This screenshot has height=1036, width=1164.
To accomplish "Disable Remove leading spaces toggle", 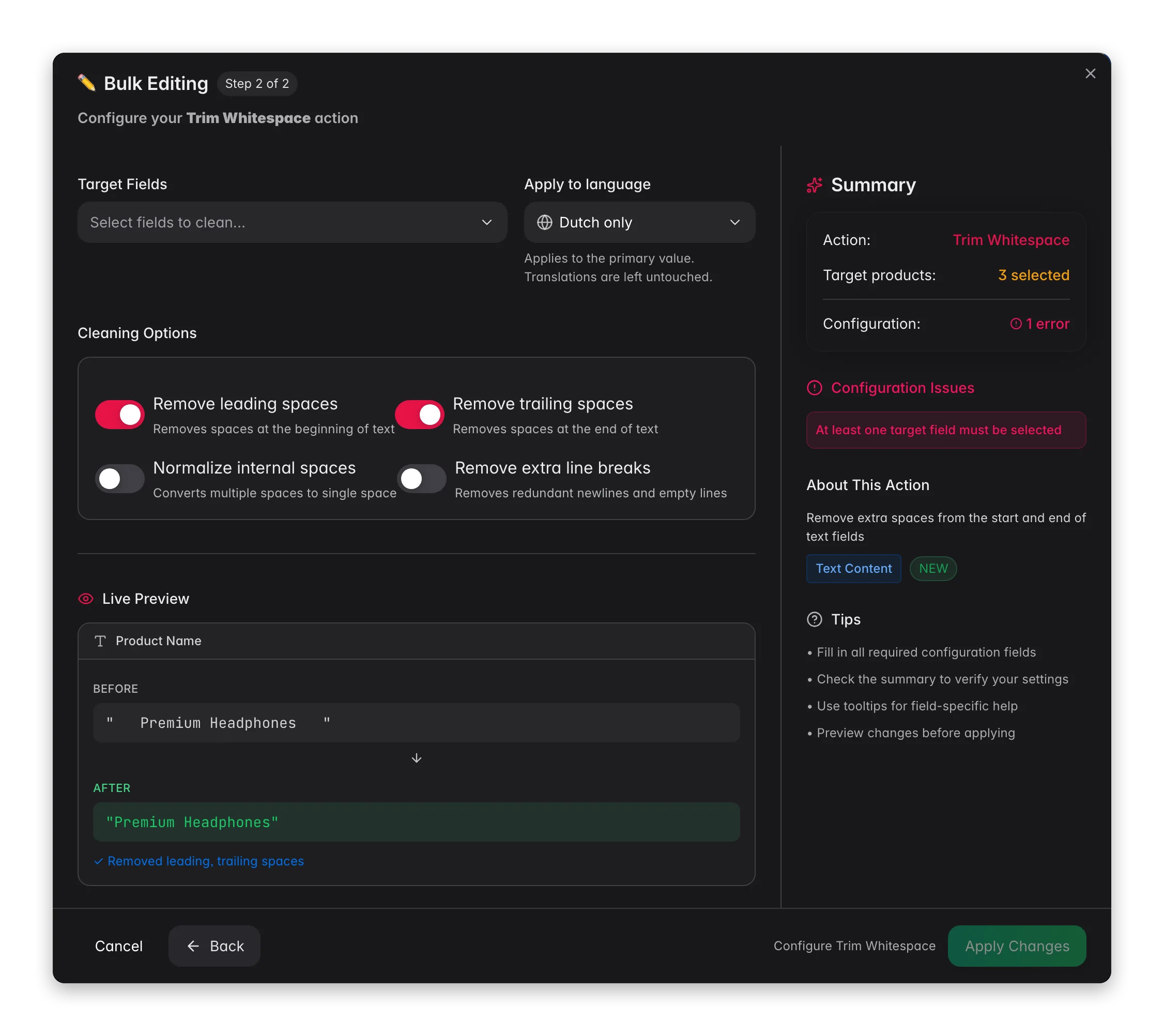I will [x=119, y=415].
